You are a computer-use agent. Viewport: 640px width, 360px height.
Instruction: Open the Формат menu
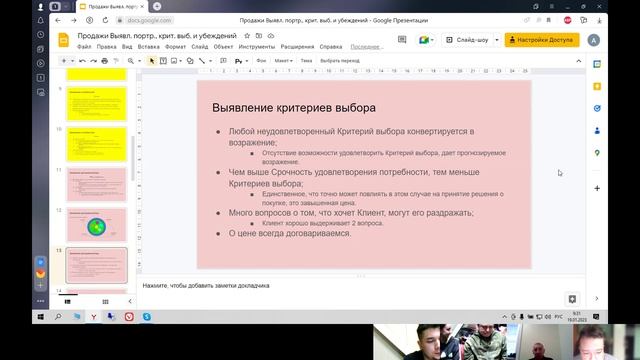(175, 47)
